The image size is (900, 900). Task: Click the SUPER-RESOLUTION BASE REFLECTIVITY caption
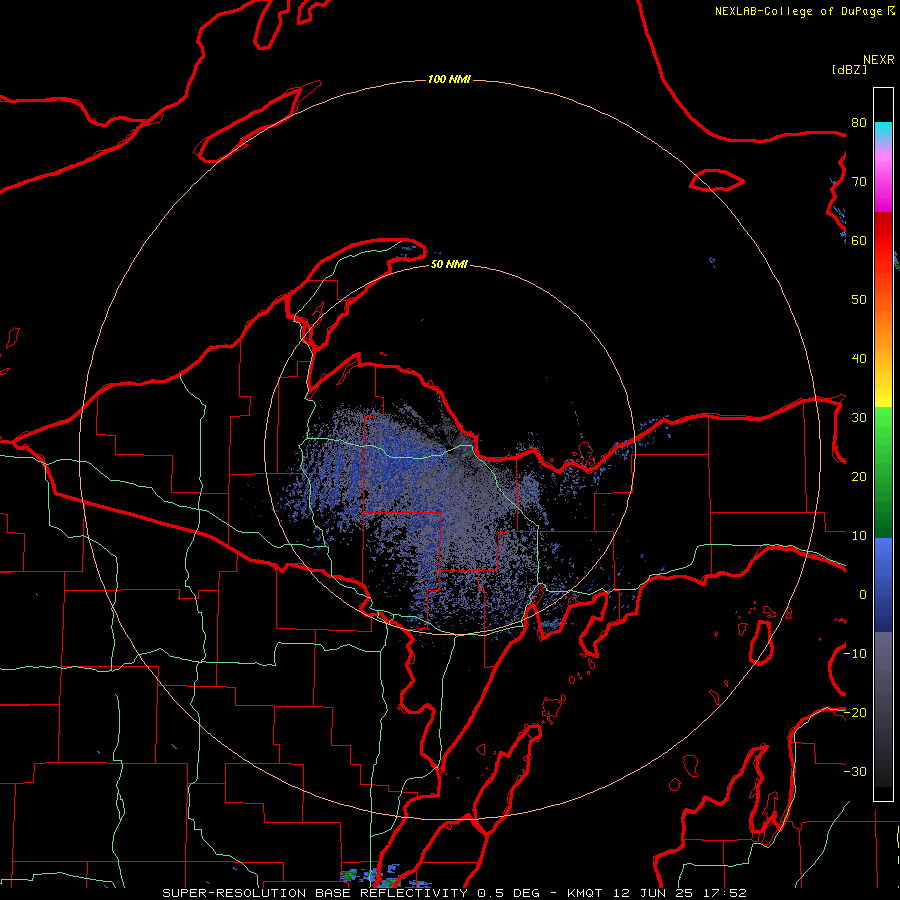click(315, 893)
